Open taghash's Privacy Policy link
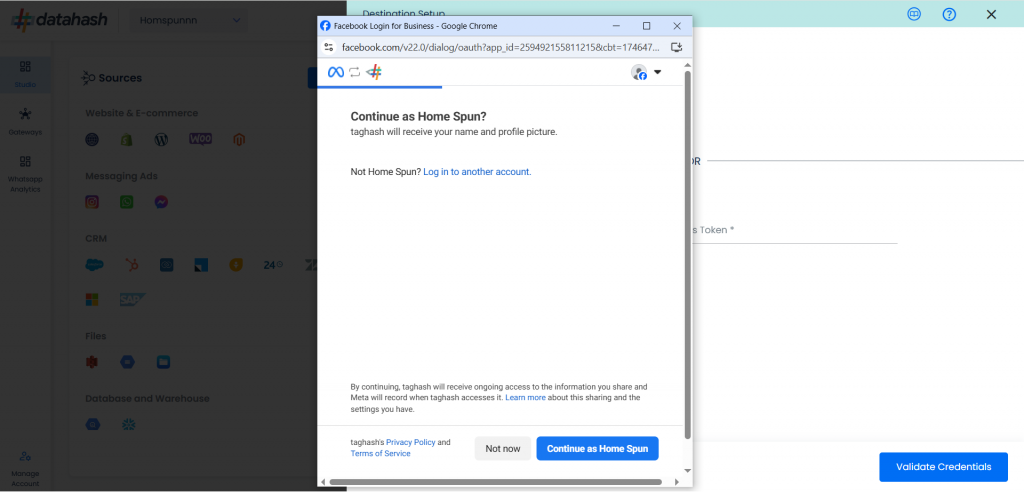The image size is (1024, 493). coord(411,443)
